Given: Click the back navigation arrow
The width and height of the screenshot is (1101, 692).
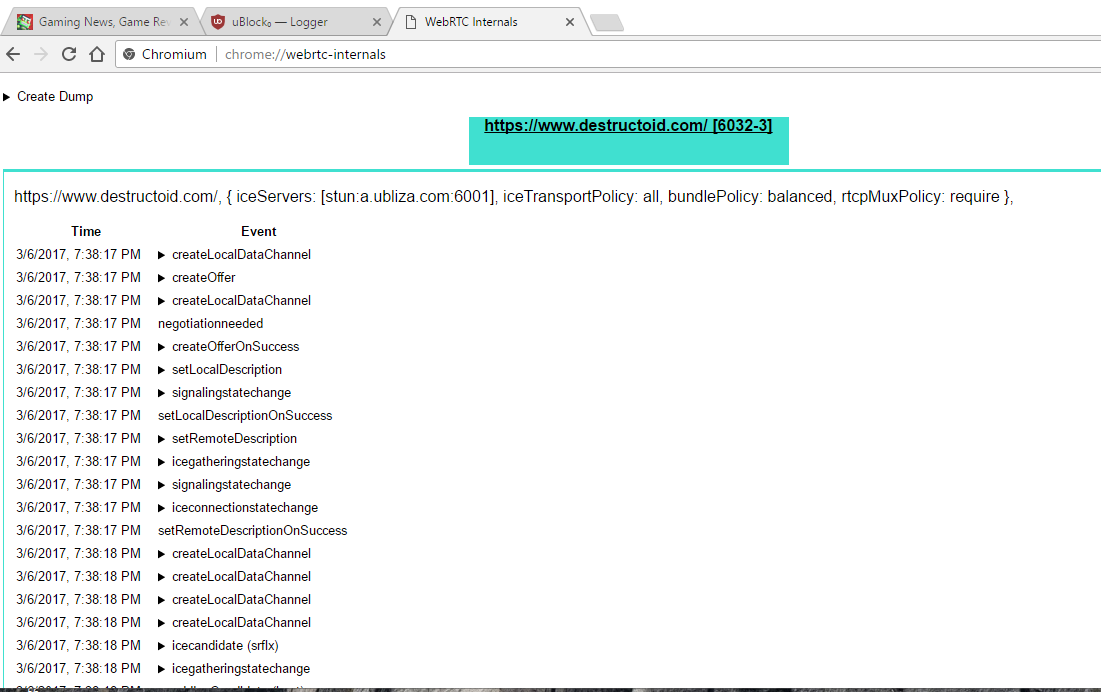Looking at the screenshot, I should (13, 54).
